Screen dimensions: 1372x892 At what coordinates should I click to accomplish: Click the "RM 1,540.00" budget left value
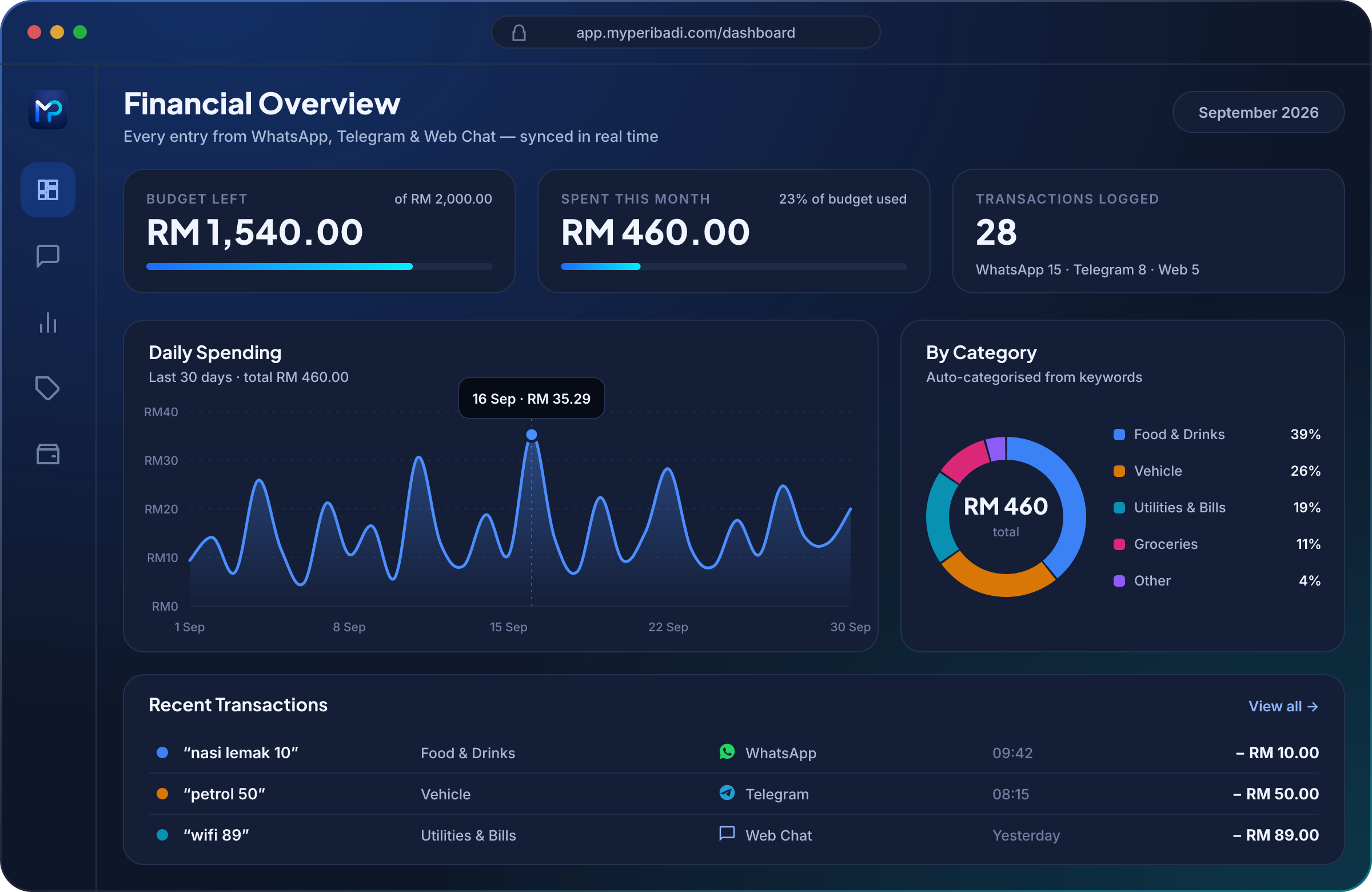(x=255, y=232)
